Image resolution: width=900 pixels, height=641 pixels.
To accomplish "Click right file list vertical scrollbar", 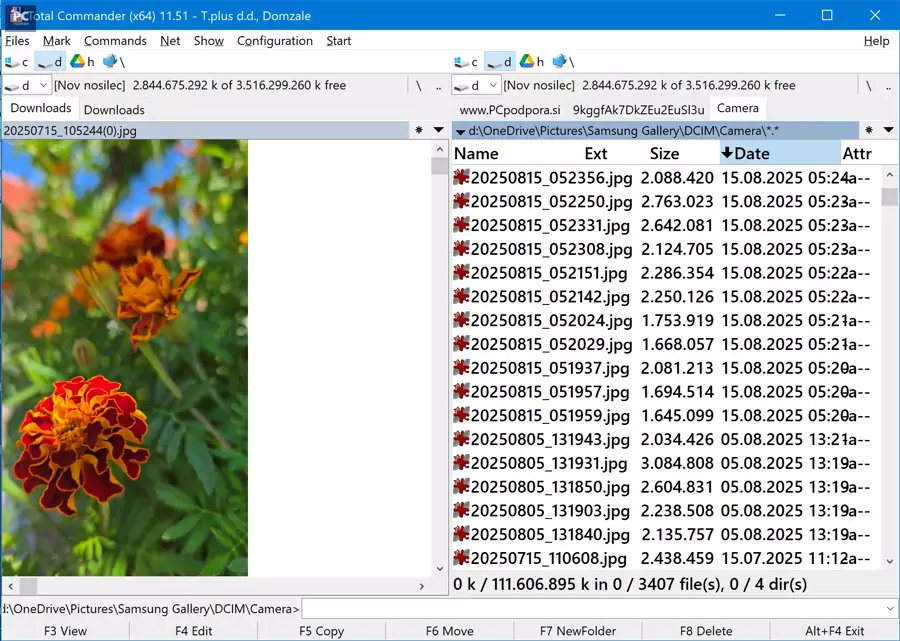I will (x=890, y=380).
